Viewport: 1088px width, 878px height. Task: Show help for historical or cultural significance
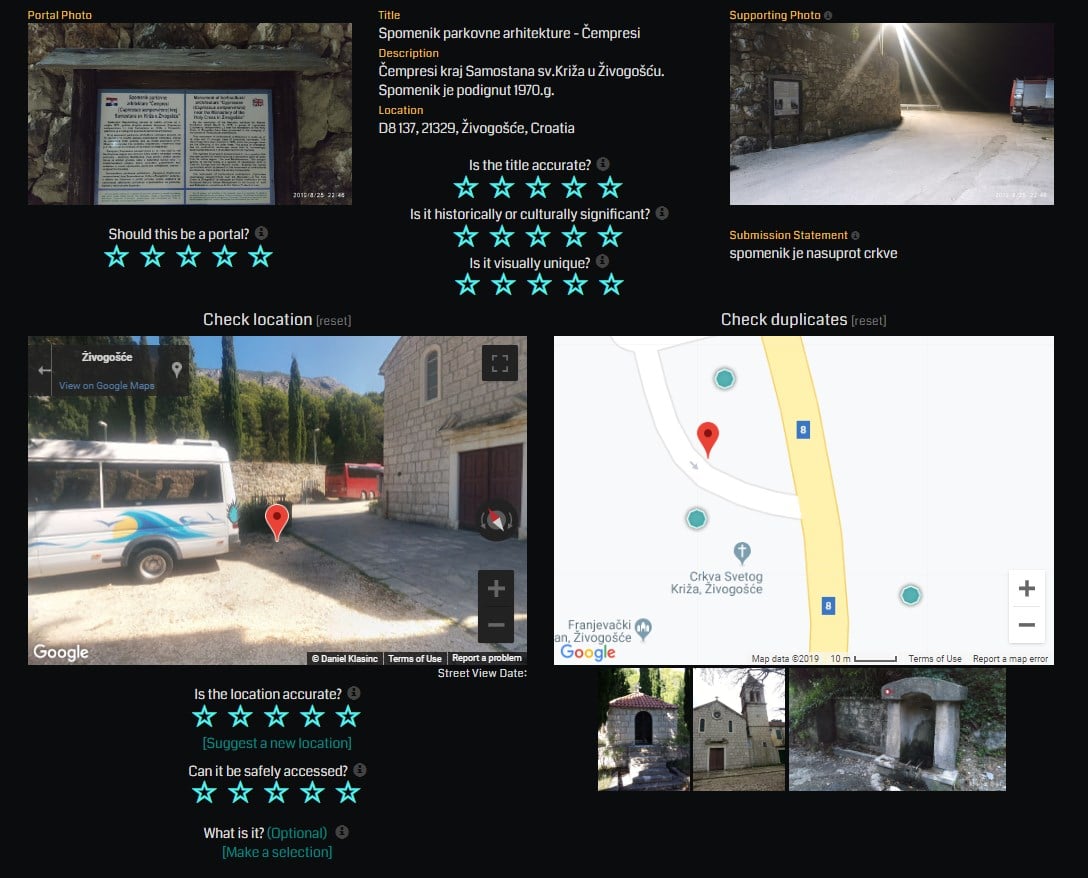662,213
